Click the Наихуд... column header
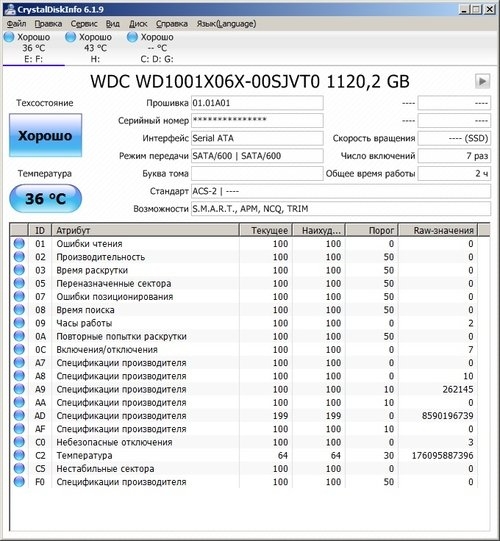The image size is (500, 541). [319, 230]
